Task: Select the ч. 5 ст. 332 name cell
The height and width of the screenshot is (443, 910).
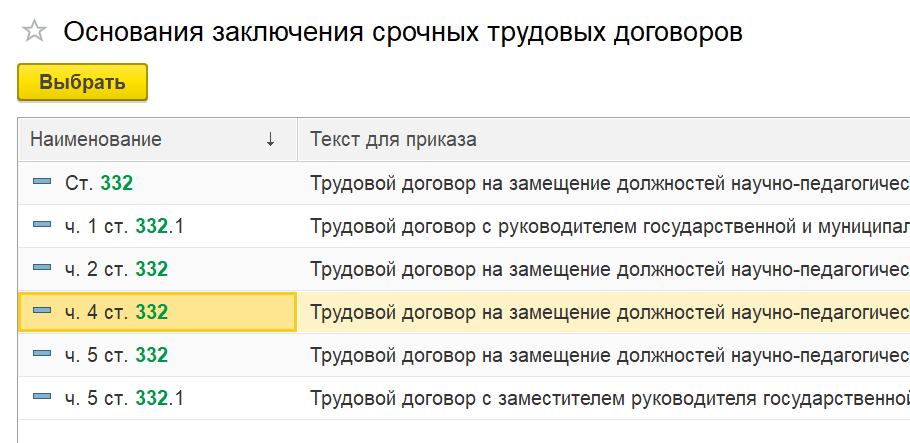Action: [117, 355]
